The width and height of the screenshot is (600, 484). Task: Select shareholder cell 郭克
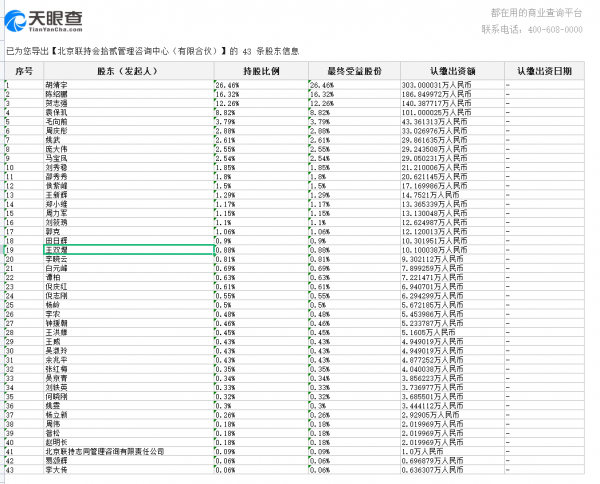(x=128, y=231)
